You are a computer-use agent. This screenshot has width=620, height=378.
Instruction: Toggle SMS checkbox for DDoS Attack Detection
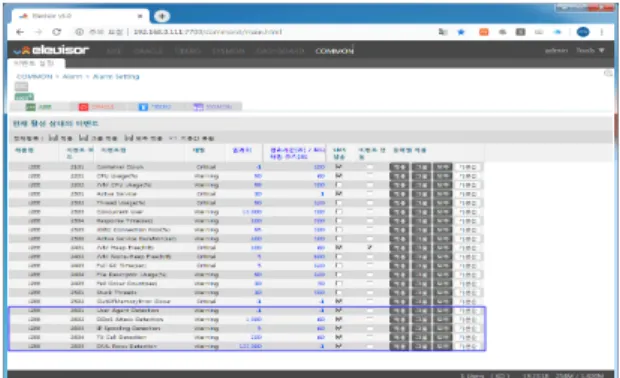338,319
